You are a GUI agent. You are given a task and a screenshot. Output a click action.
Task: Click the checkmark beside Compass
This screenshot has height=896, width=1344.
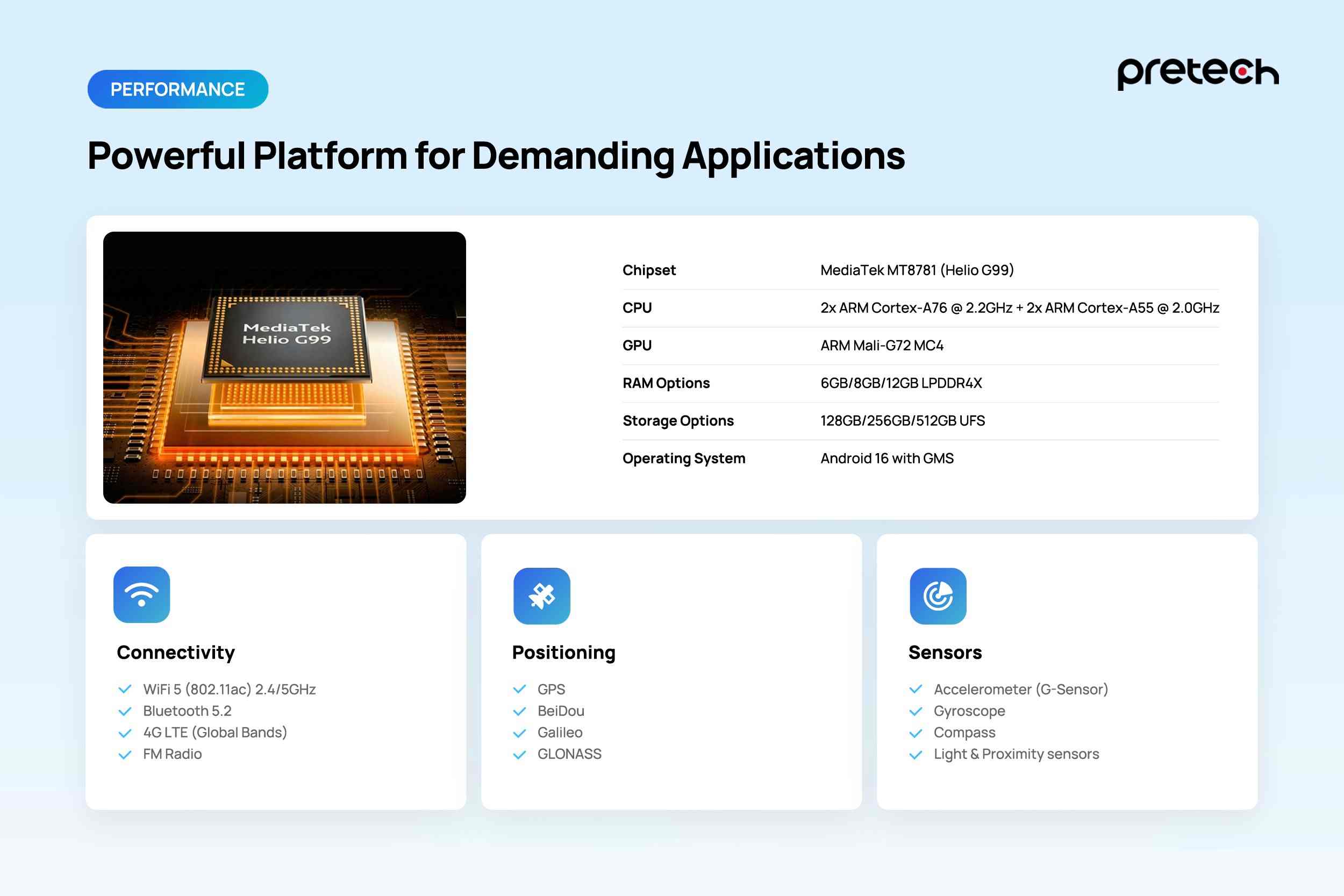point(916,733)
